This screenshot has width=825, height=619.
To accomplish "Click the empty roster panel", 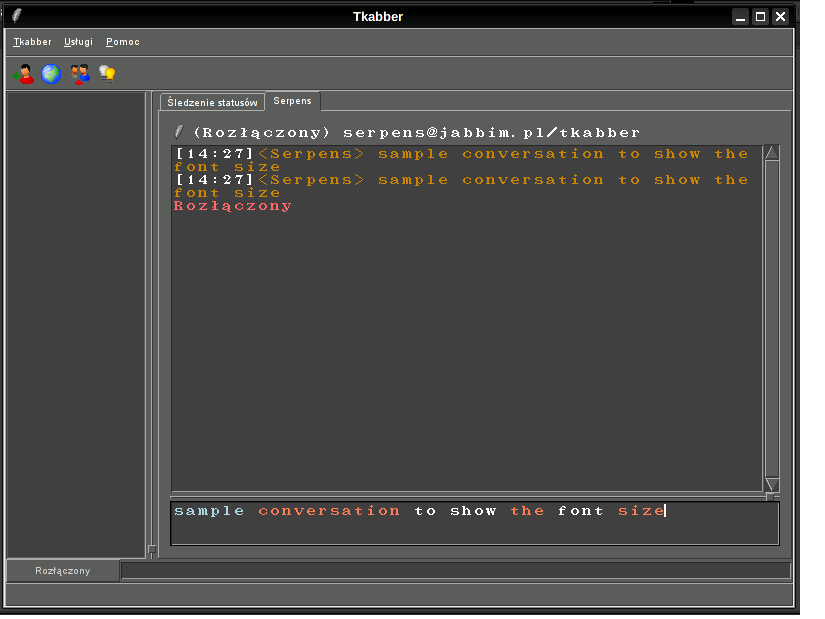I will 76,320.
